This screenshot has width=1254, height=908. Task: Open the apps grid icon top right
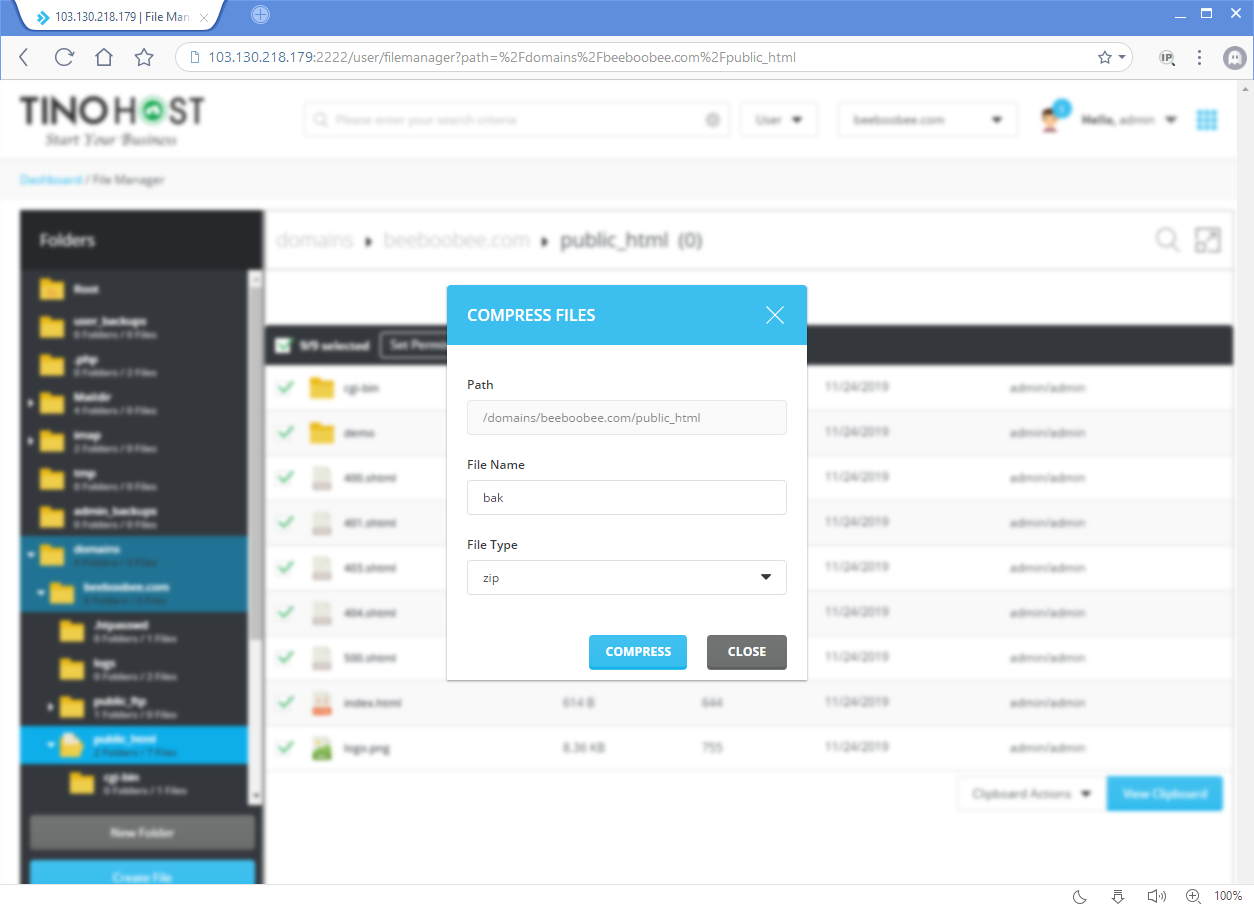pos(1207,118)
